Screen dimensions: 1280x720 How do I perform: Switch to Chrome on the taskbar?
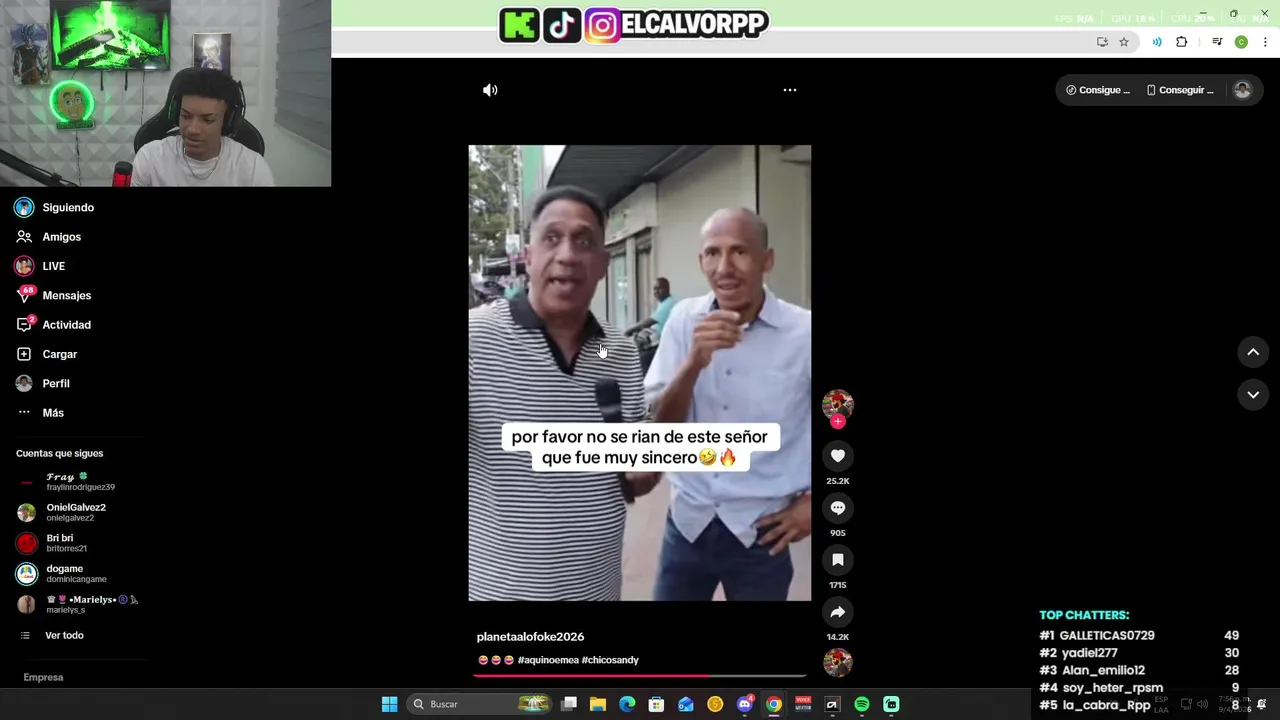774,704
